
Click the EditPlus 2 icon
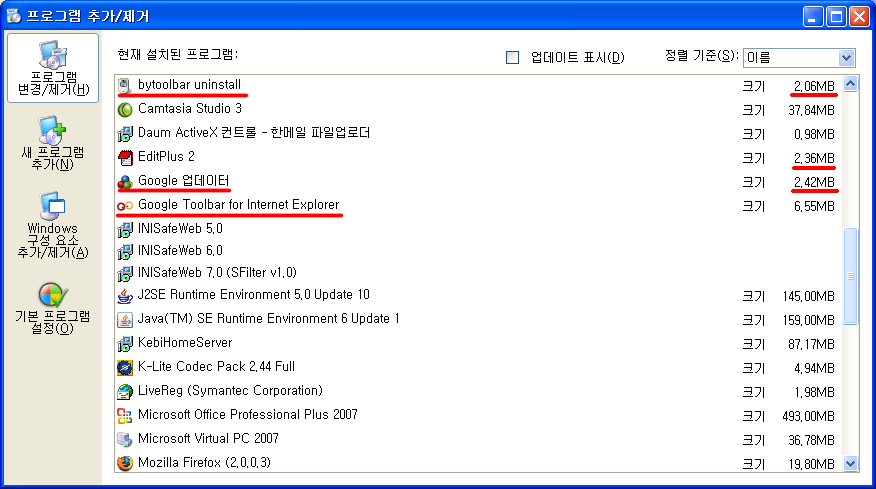[x=125, y=158]
